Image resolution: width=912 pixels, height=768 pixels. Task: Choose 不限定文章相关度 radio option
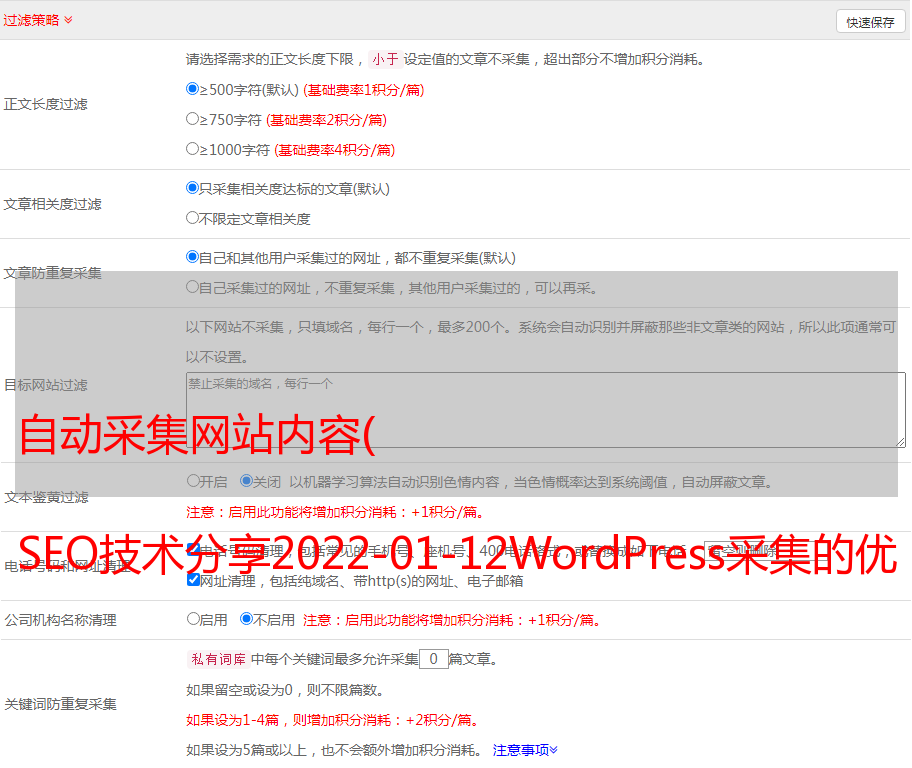click(x=193, y=218)
